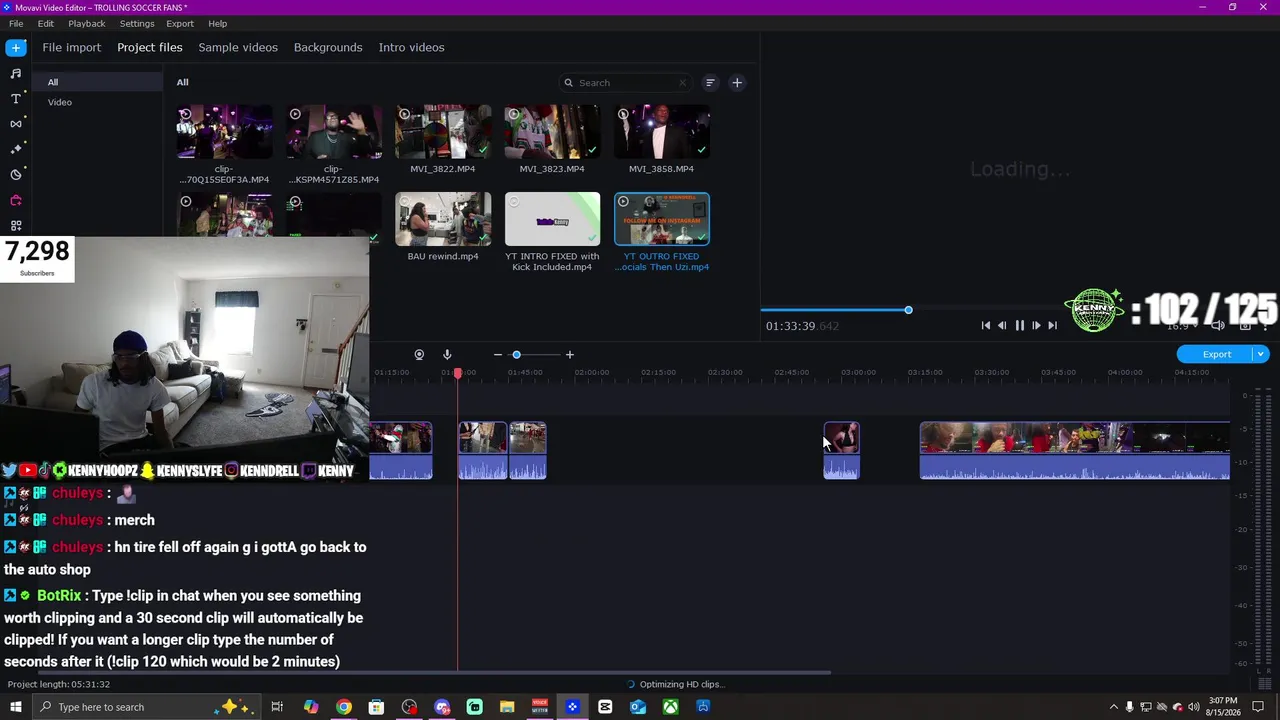Viewport: 1280px width, 720px height.
Task: Click the blue Export button
Action: coord(1216,354)
